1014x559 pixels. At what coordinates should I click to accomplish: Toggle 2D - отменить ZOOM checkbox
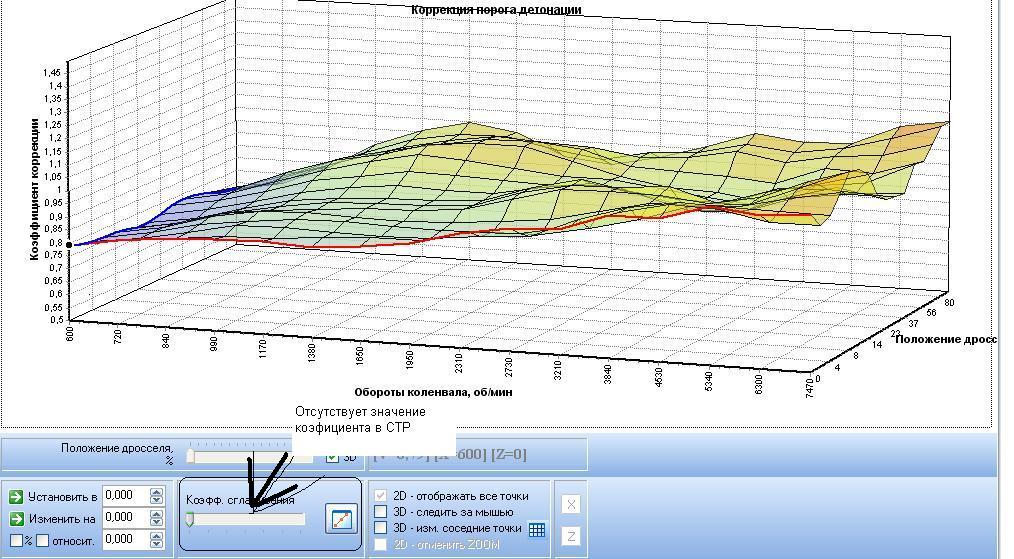tap(381, 545)
